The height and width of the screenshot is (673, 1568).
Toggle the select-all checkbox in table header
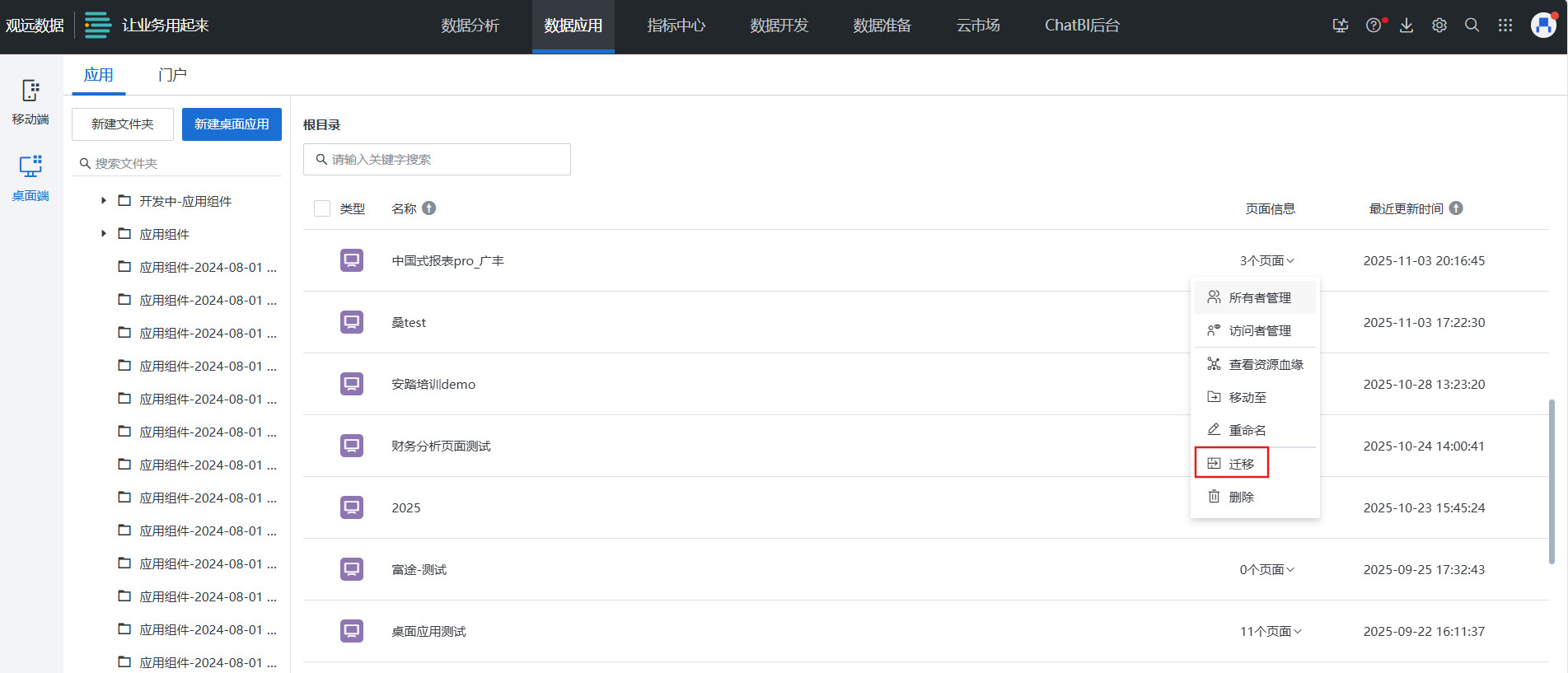pyautogui.click(x=322, y=208)
